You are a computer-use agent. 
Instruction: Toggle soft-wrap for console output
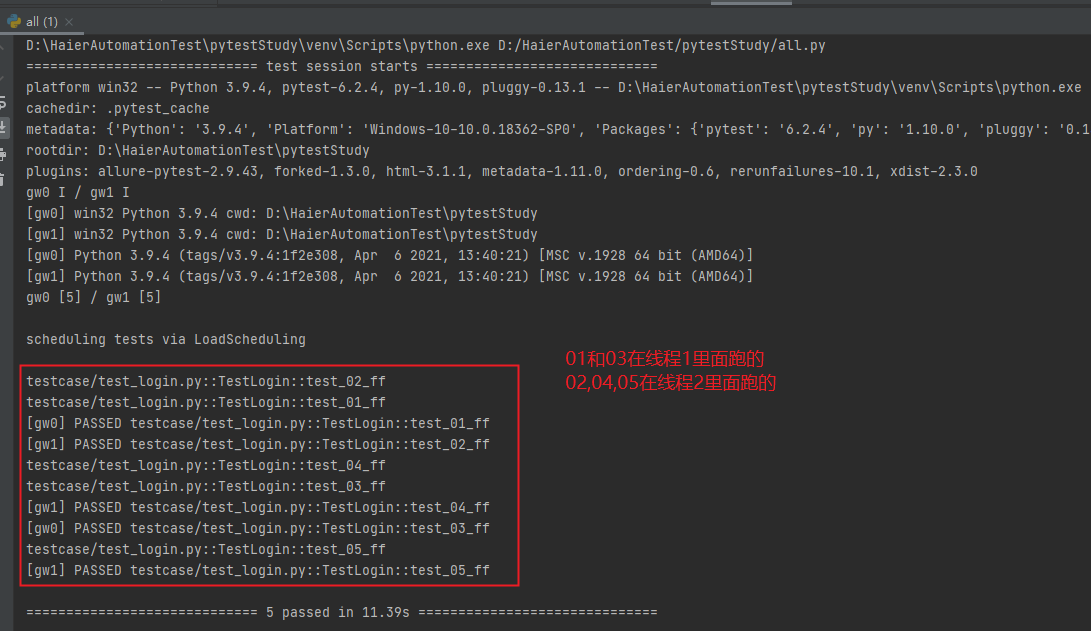pyautogui.click(x=3, y=103)
